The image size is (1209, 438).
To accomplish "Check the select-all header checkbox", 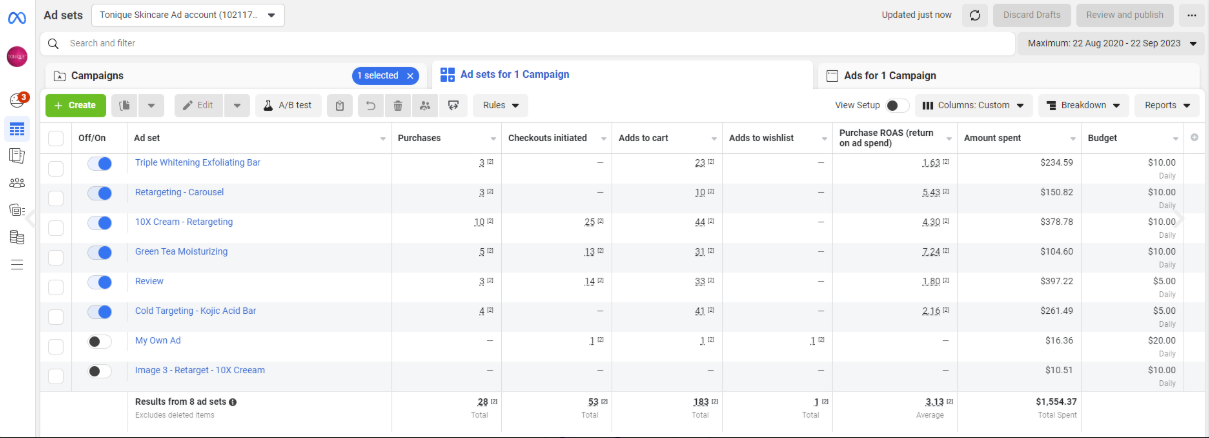I will (56, 138).
